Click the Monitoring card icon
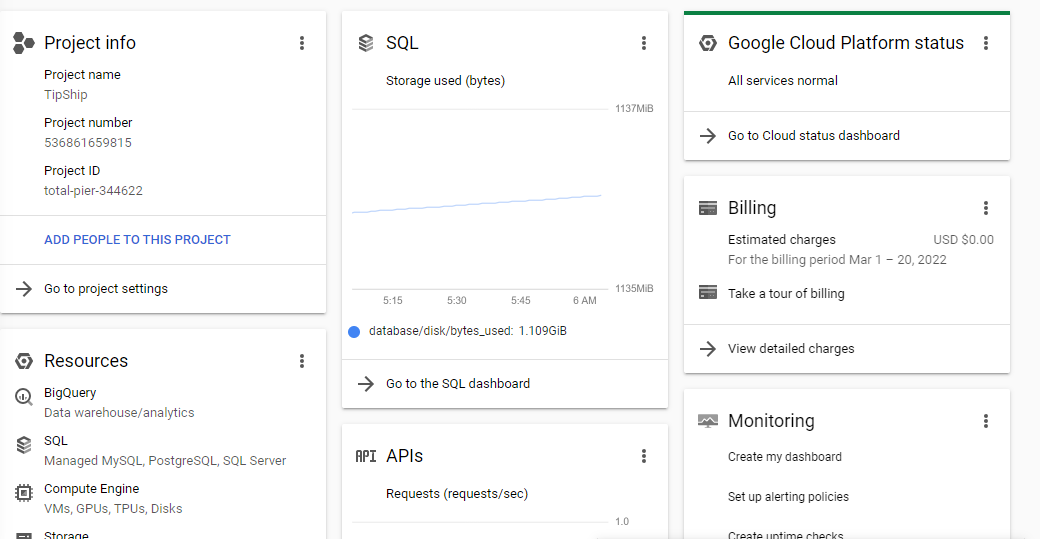This screenshot has height=539, width=1040. (x=708, y=421)
